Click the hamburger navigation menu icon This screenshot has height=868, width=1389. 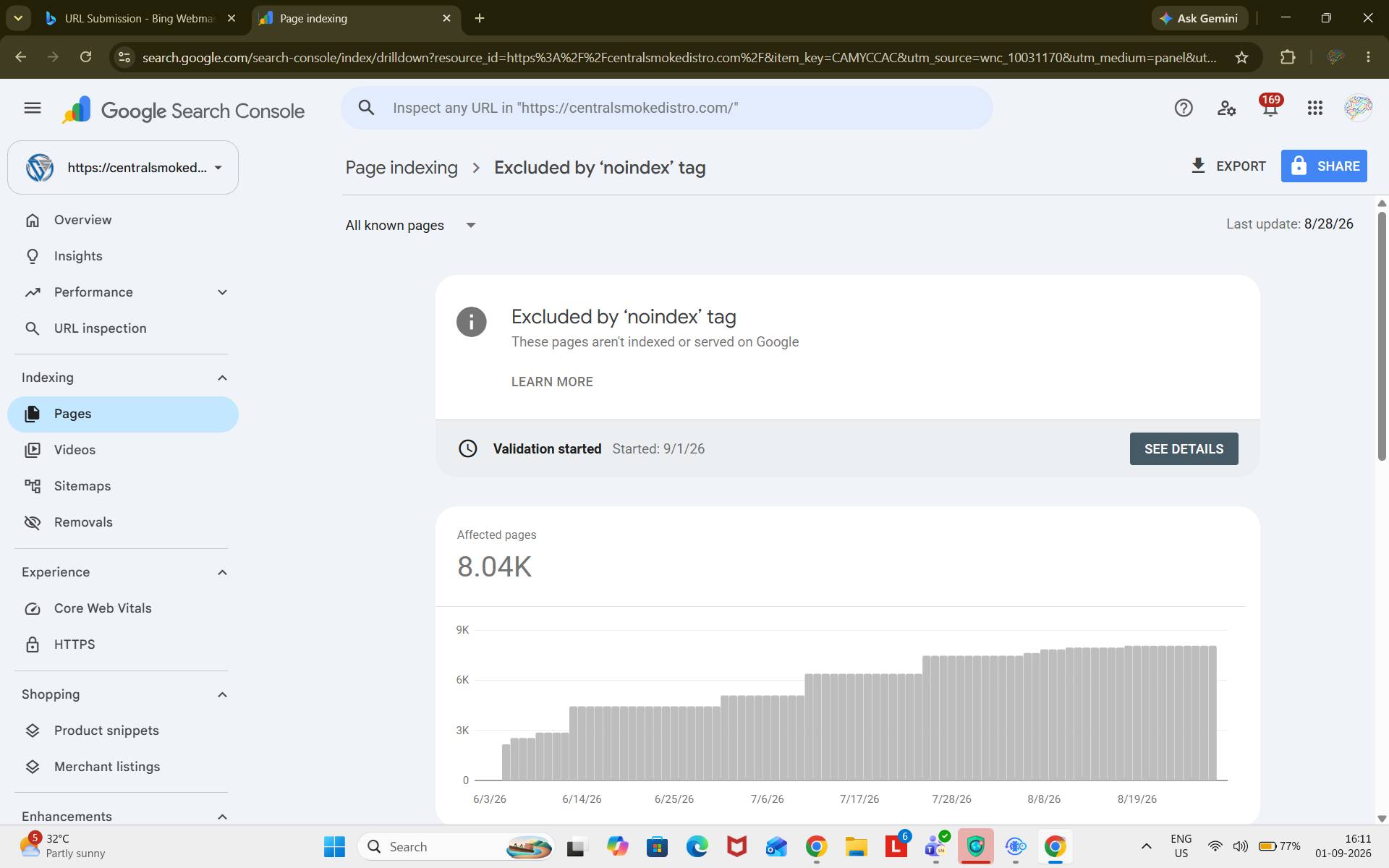pyautogui.click(x=33, y=108)
